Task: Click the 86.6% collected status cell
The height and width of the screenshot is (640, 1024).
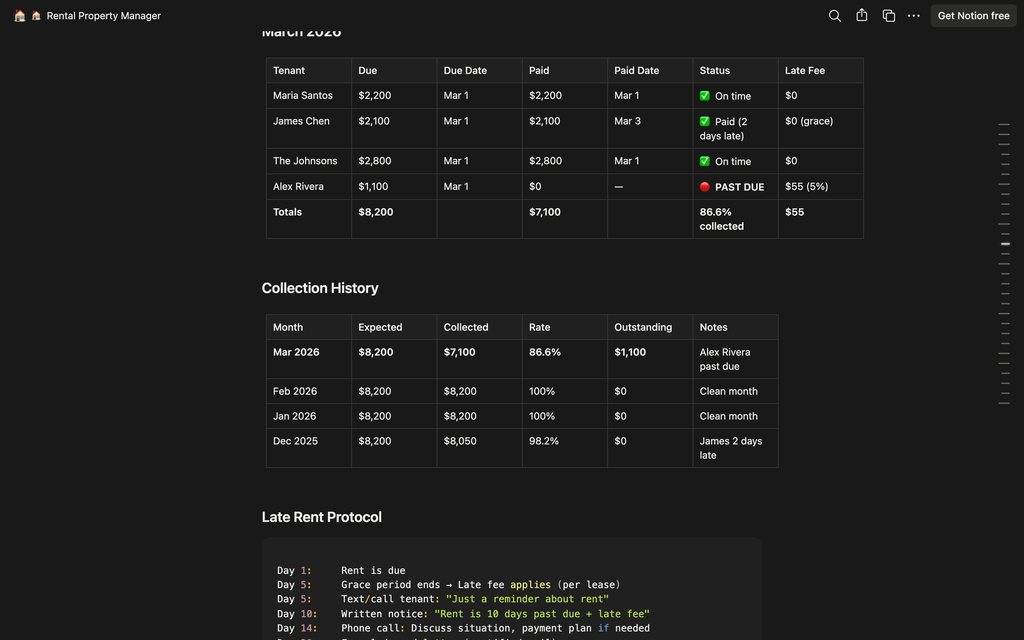Action: point(735,219)
